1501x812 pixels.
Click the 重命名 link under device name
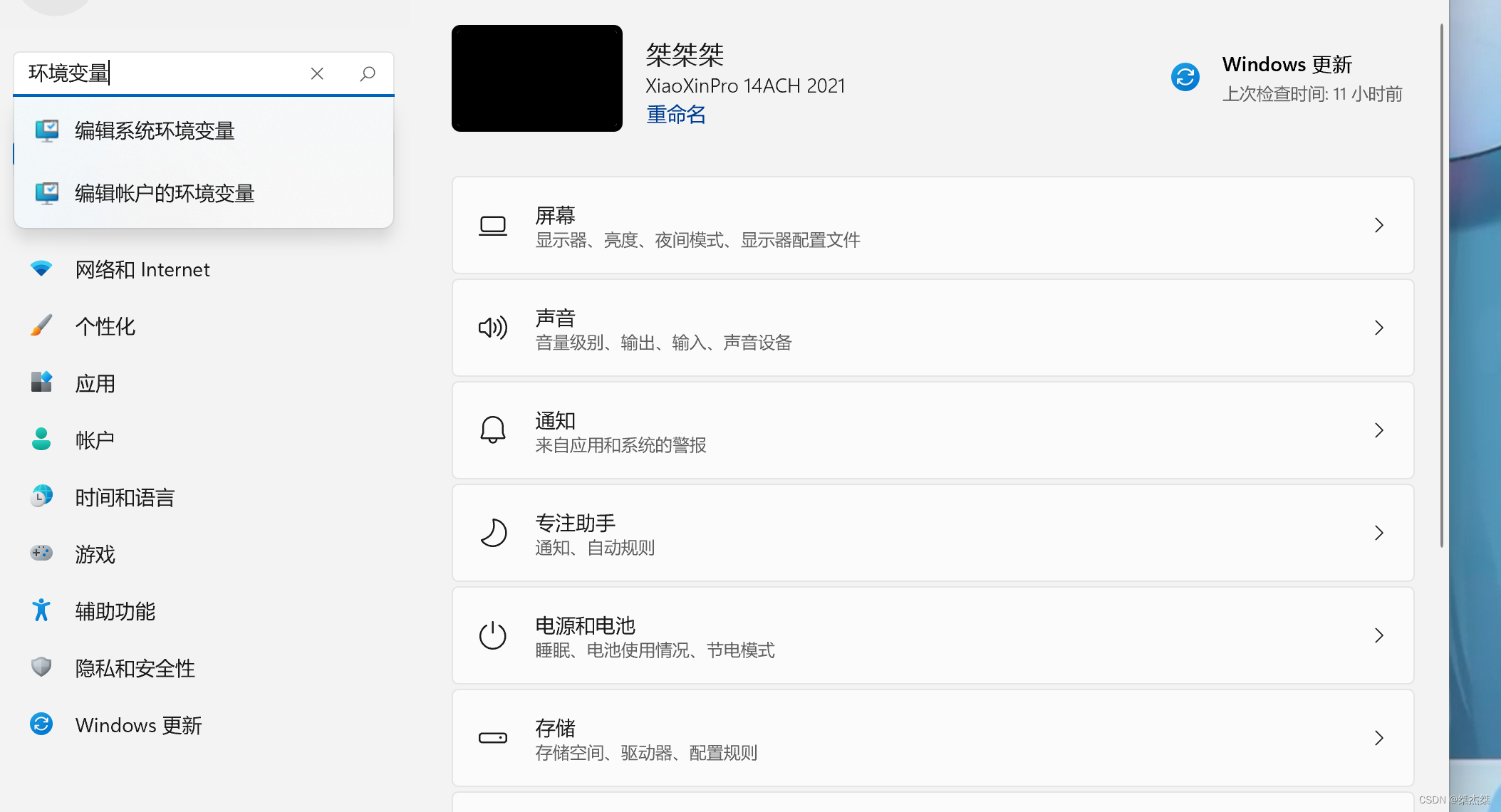point(675,114)
